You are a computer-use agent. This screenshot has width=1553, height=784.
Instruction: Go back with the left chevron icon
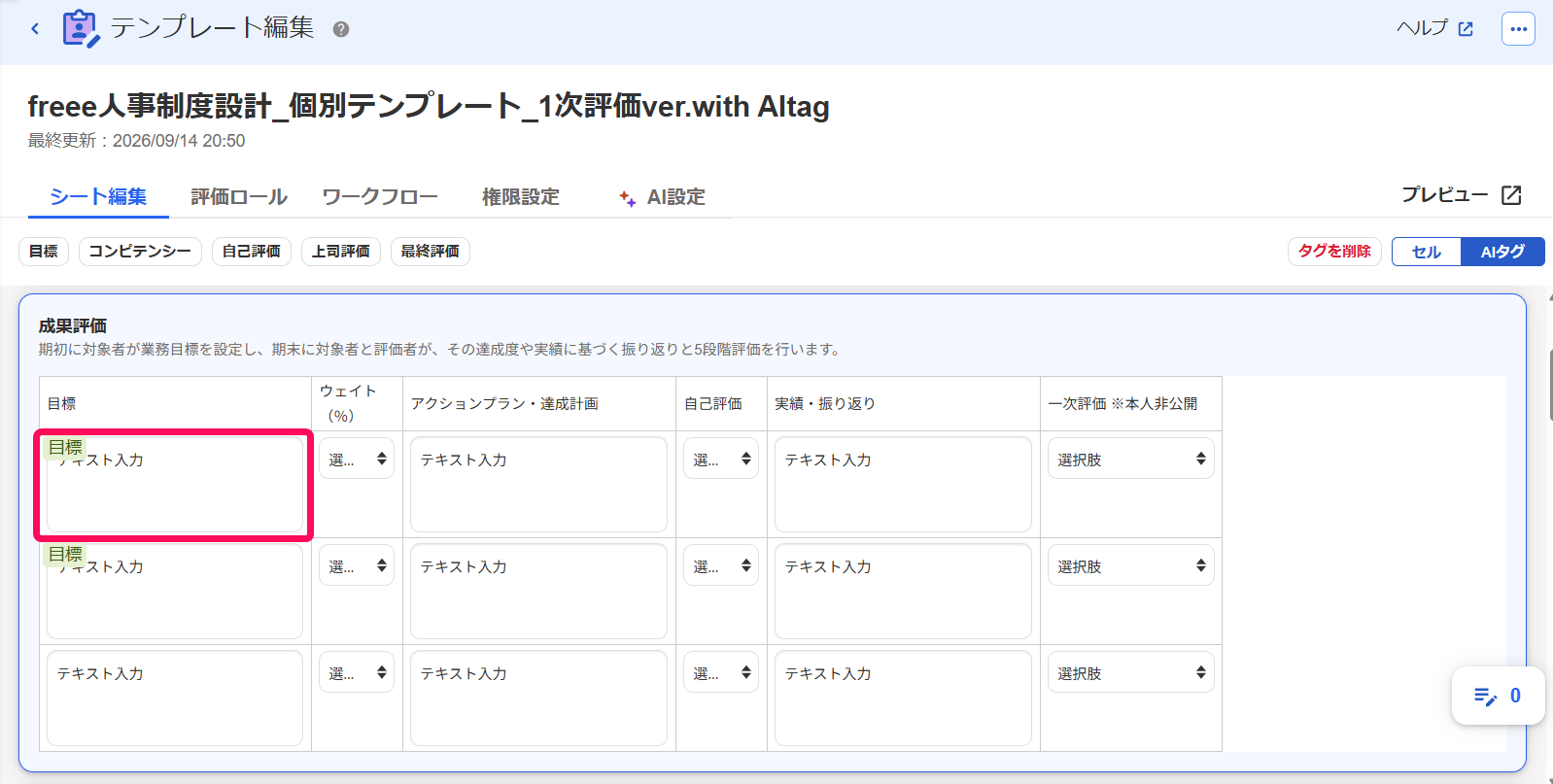[x=35, y=29]
